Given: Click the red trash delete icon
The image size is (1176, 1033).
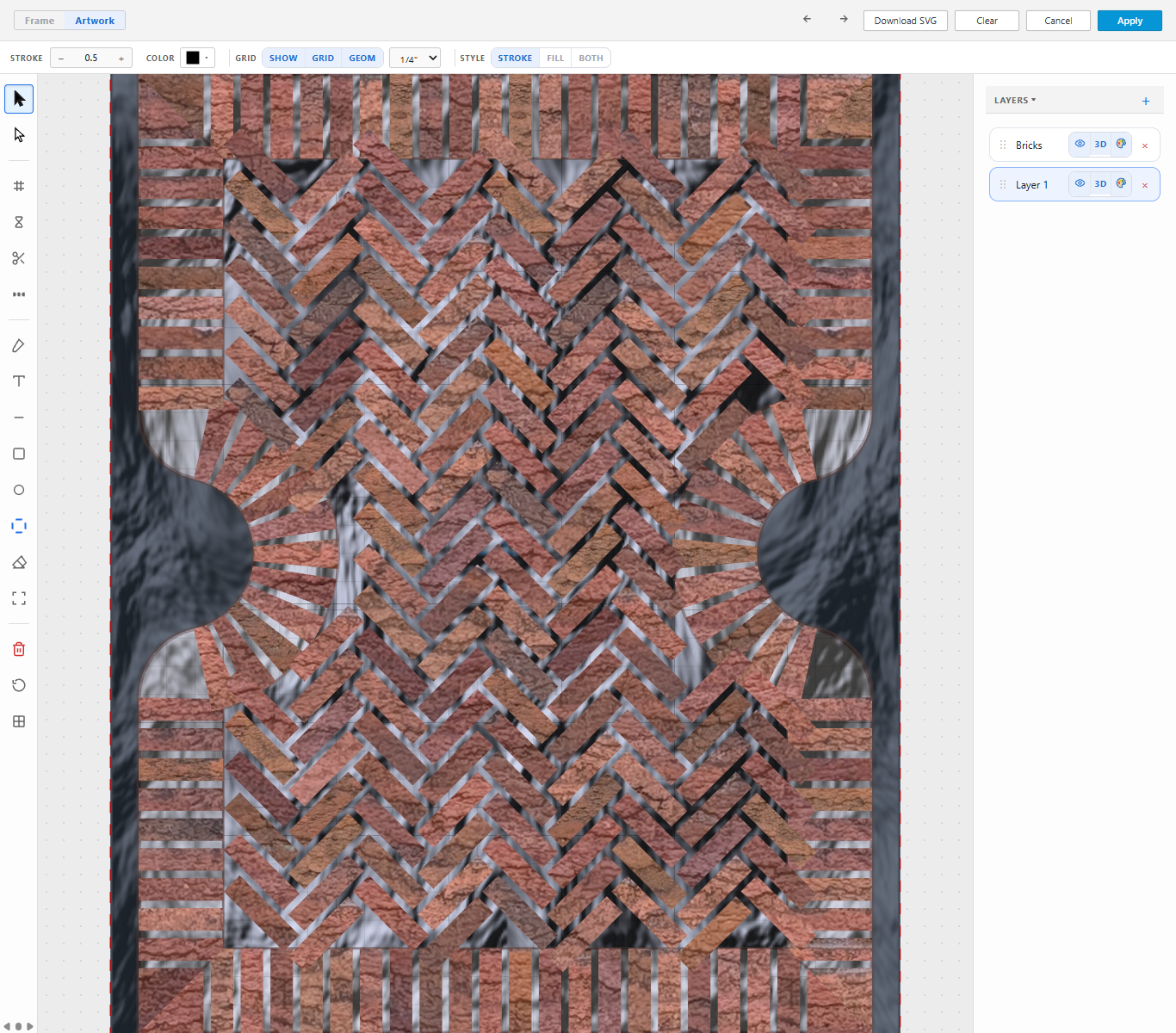Looking at the screenshot, I should click(x=19, y=649).
